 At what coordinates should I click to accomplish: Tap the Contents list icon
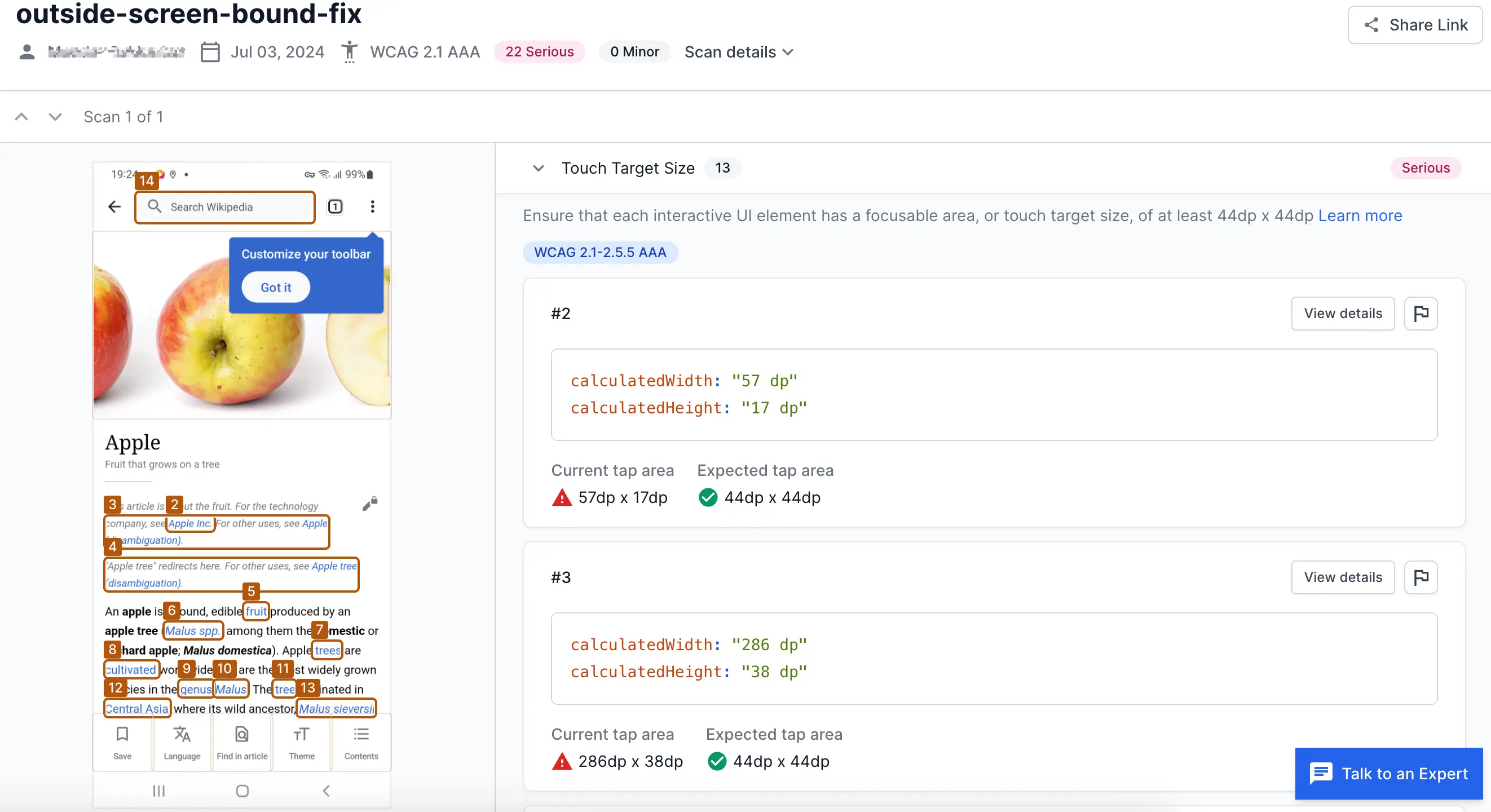click(361, 734)
